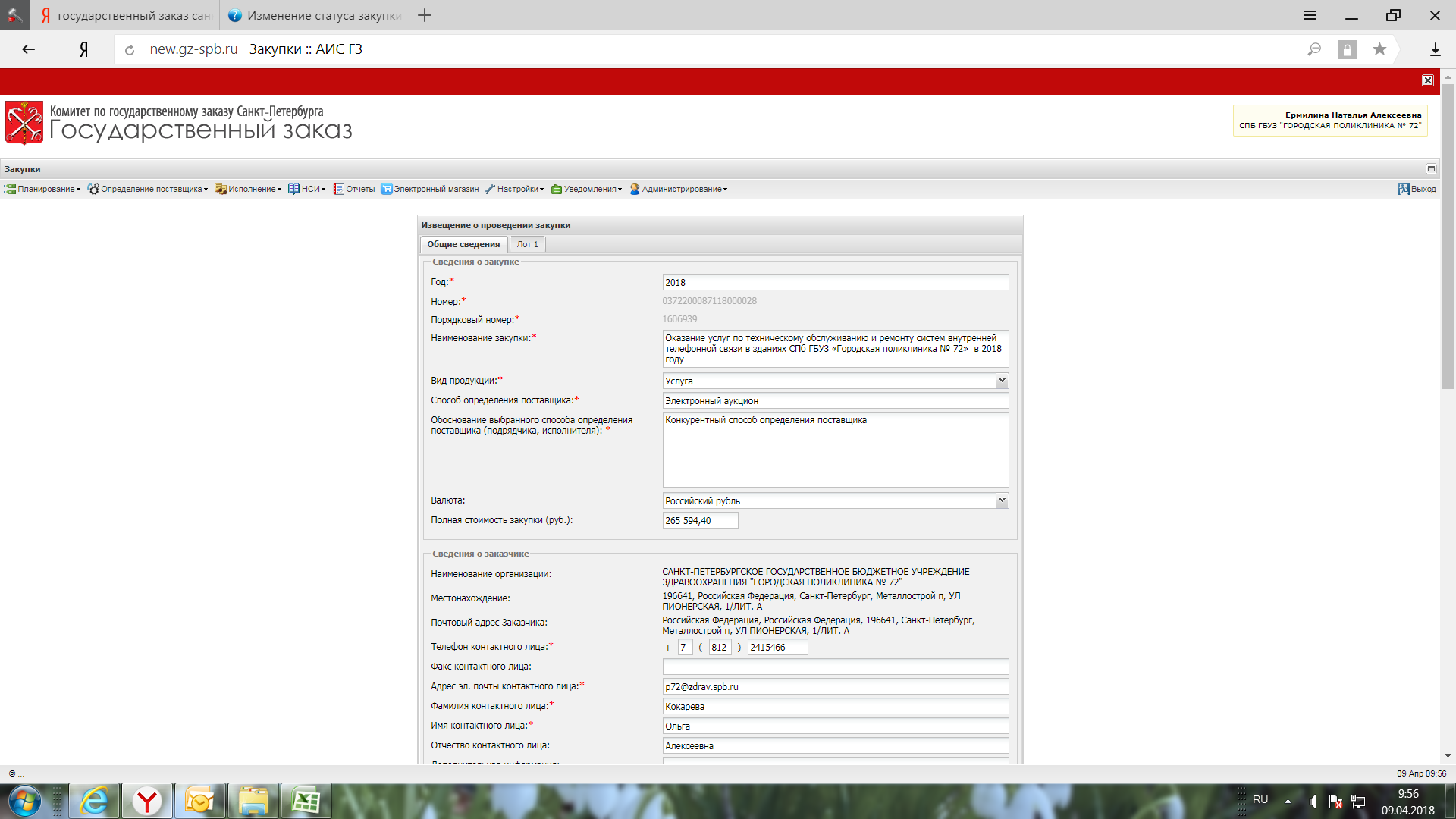Click the Имя контактного лица field
The image size is (1456, 819).
[836, 726]
